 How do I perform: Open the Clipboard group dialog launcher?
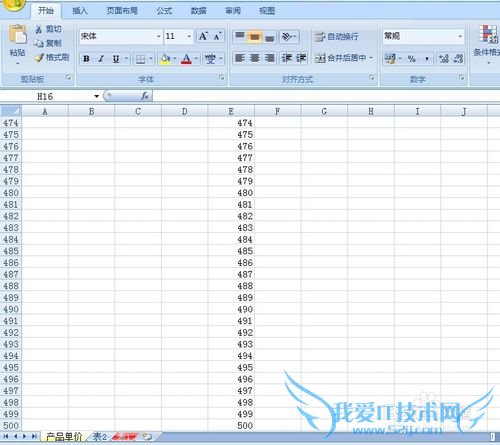68,77
